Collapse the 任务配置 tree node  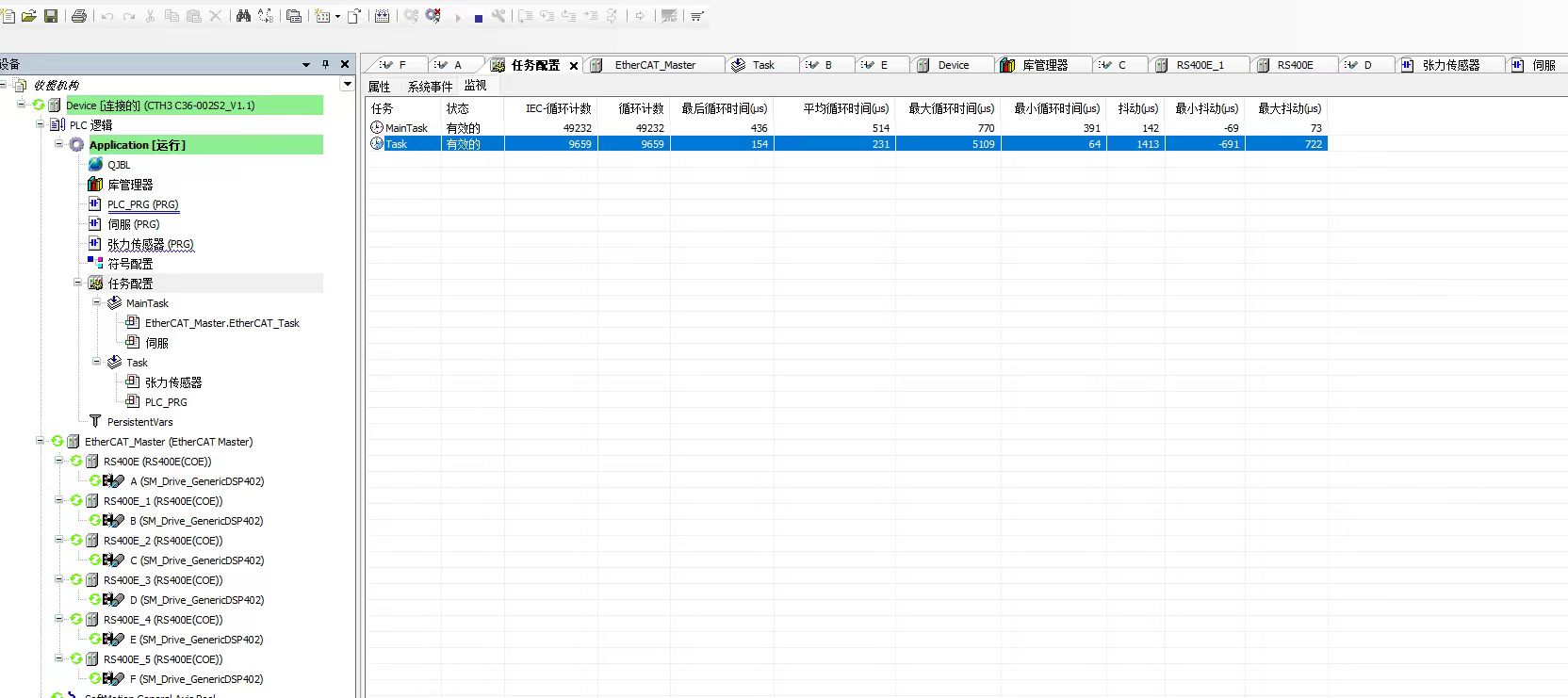click(x=78, y=283)
